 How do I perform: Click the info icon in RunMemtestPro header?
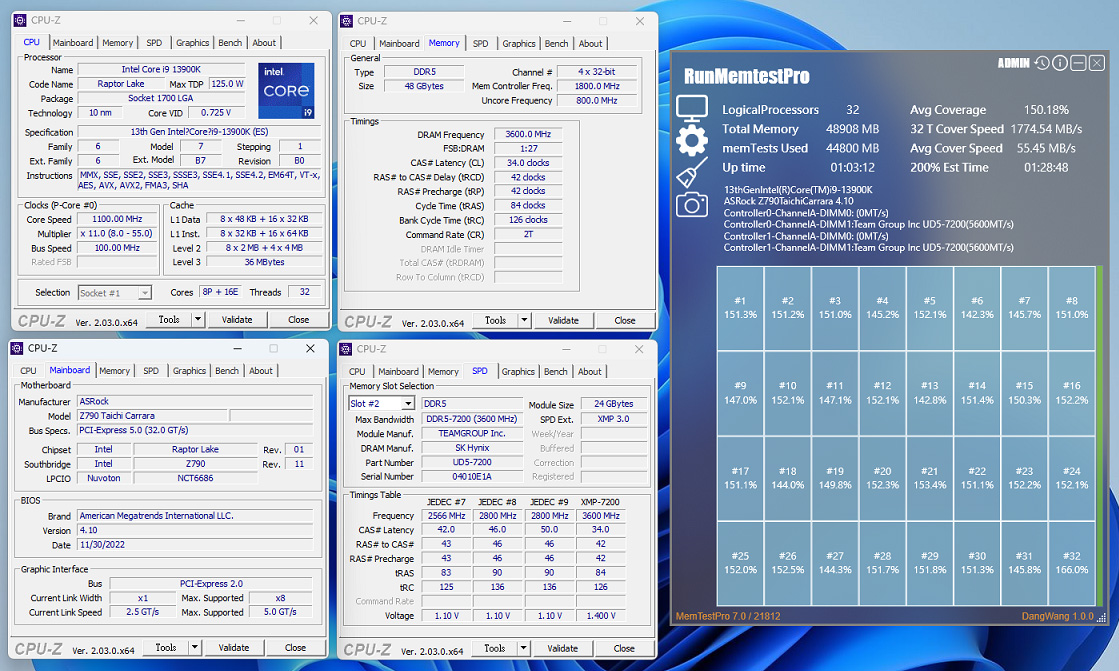tap(1060, 63)
